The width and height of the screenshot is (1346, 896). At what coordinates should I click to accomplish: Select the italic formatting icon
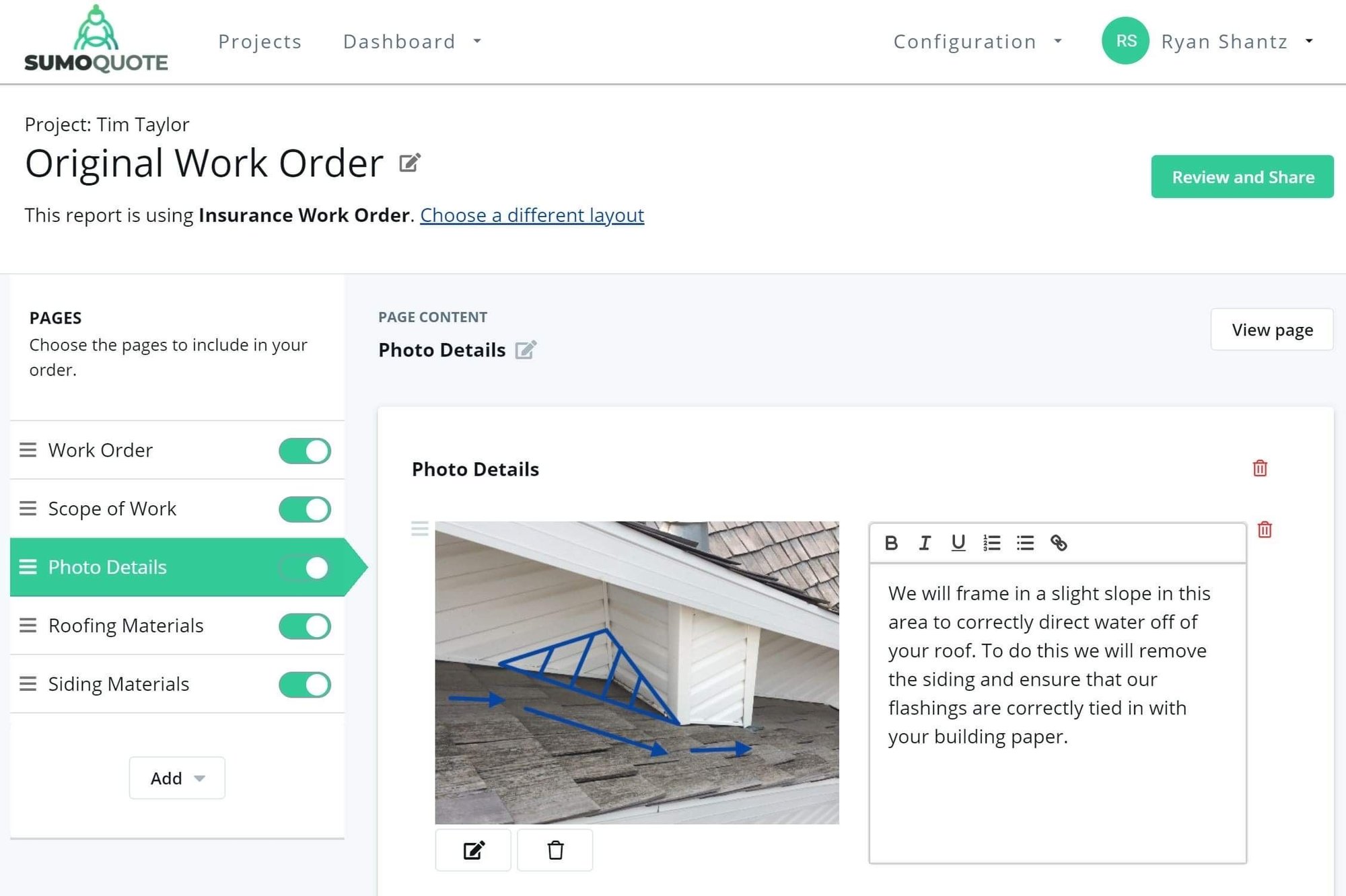(922, 542)
